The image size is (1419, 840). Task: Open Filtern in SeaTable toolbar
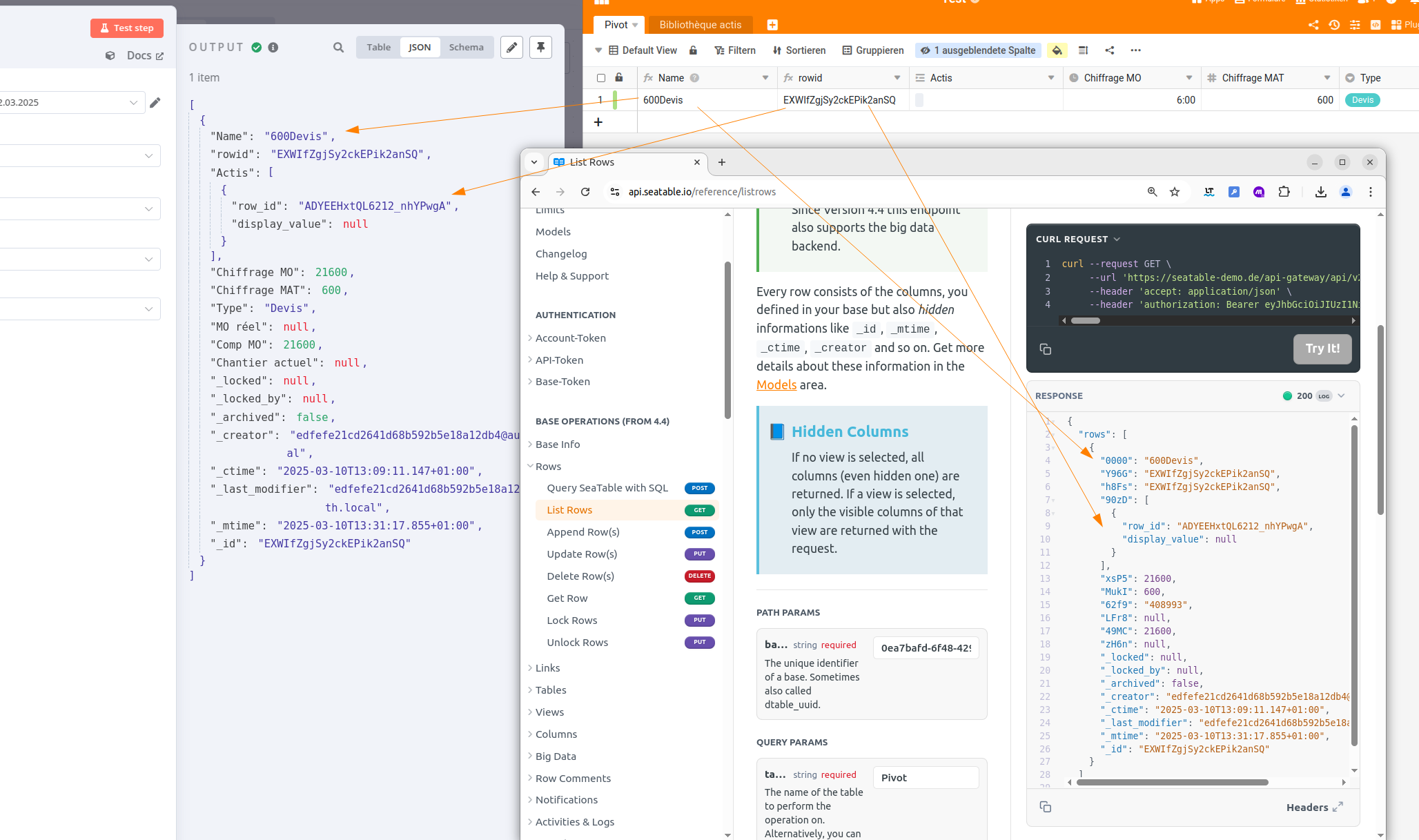click(735, 50)
